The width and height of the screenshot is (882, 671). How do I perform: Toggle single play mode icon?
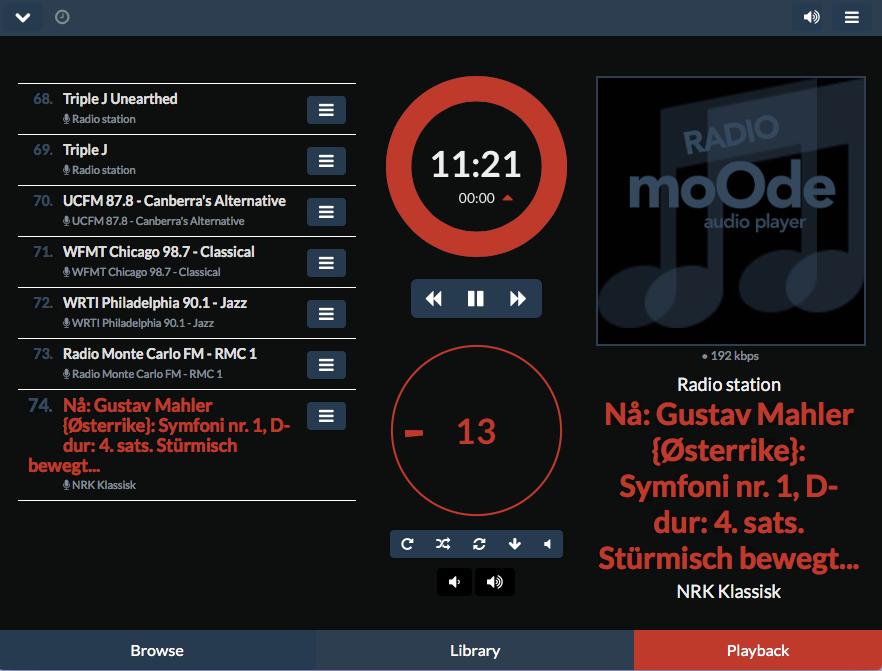479,544
